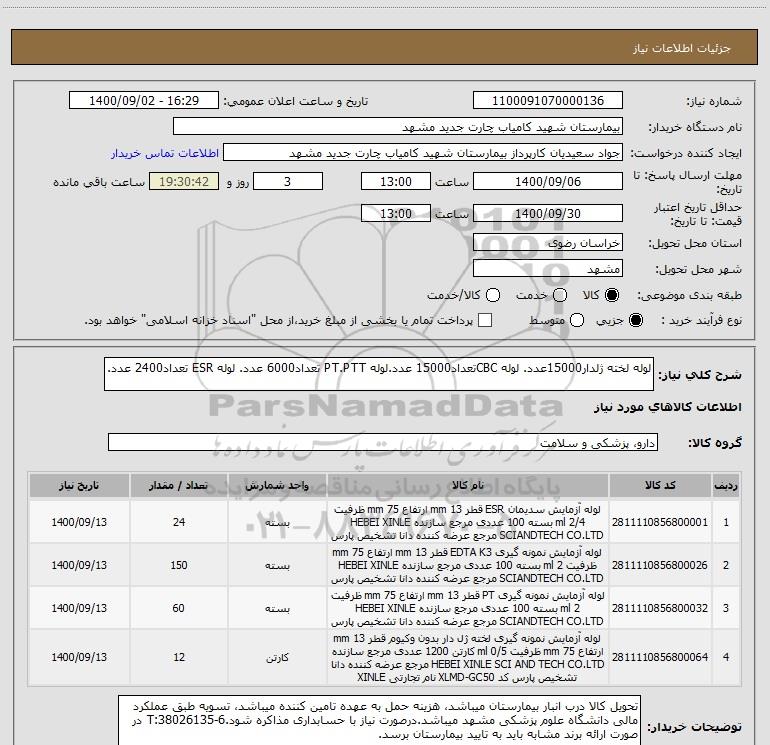This screenshot has width=770, height=745.
Task: Click product code 2811110856800032
Action: click(660, 608)
